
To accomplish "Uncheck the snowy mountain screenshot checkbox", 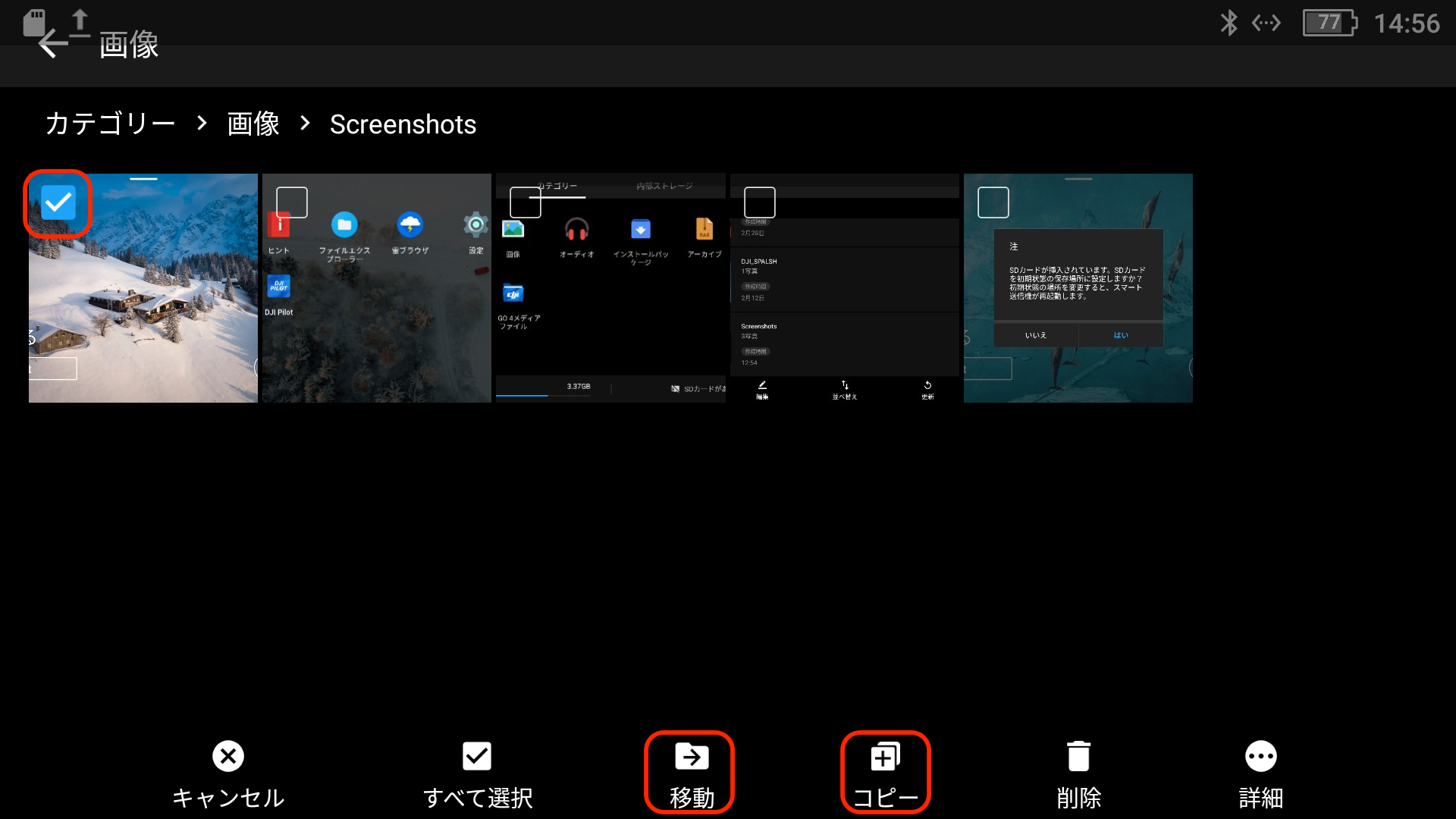I will point(58,202).
